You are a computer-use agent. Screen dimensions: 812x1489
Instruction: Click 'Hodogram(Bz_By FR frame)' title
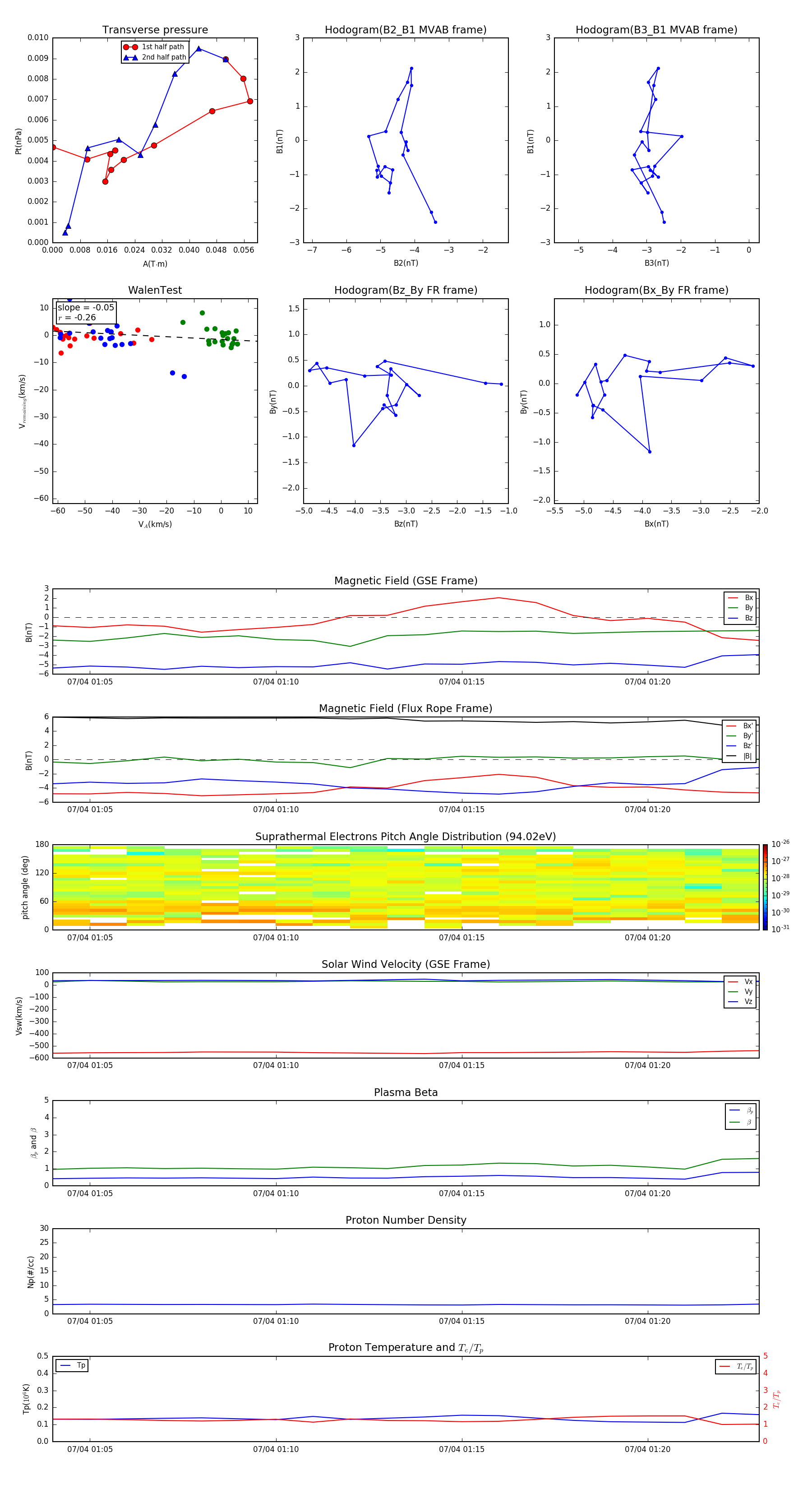click(x=406, y=290)
